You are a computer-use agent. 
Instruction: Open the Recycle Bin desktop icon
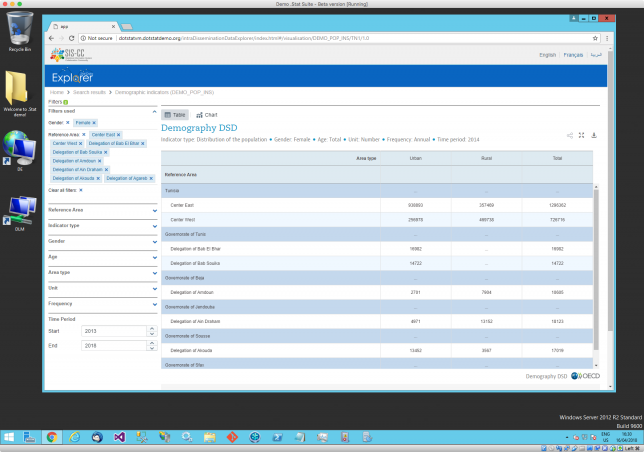[19, 31]
